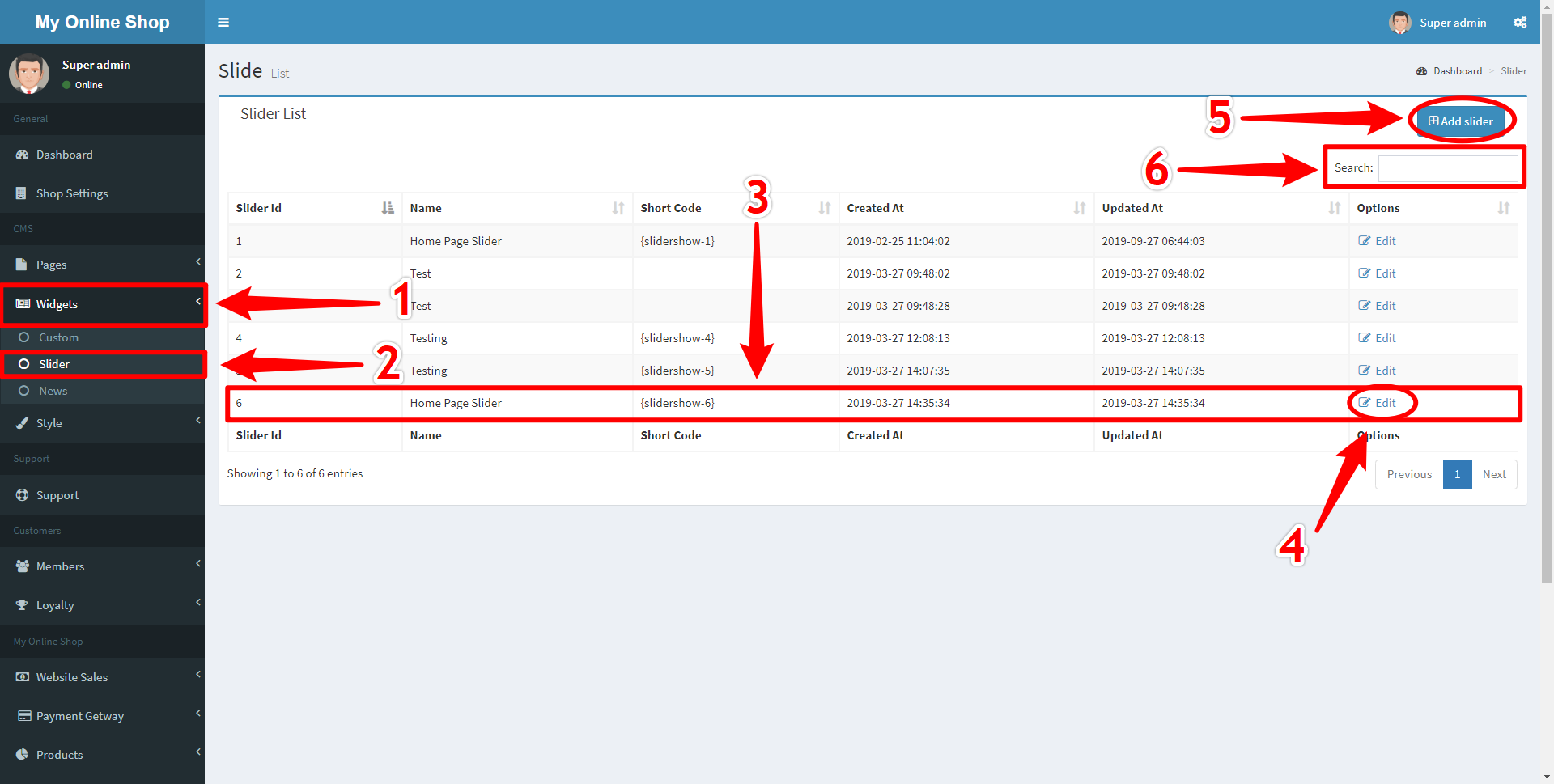Go to Dashboard in the sidebar

(x=64, y=155)
